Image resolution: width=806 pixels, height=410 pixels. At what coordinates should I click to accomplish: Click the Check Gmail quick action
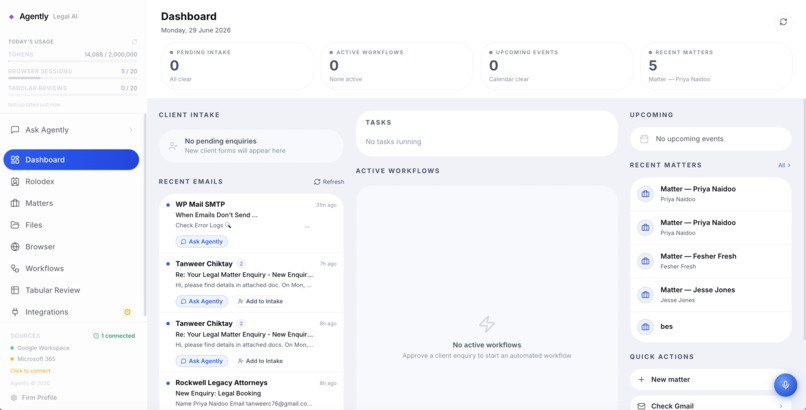coord(711,405)
